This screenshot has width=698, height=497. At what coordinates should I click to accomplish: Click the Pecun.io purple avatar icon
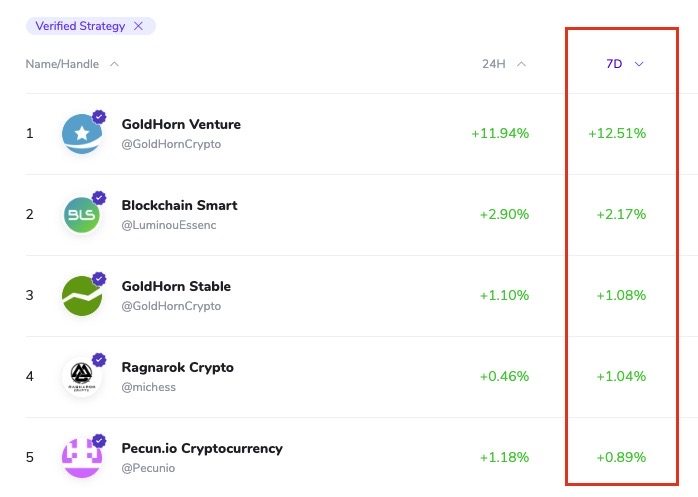tap(81, 457)
